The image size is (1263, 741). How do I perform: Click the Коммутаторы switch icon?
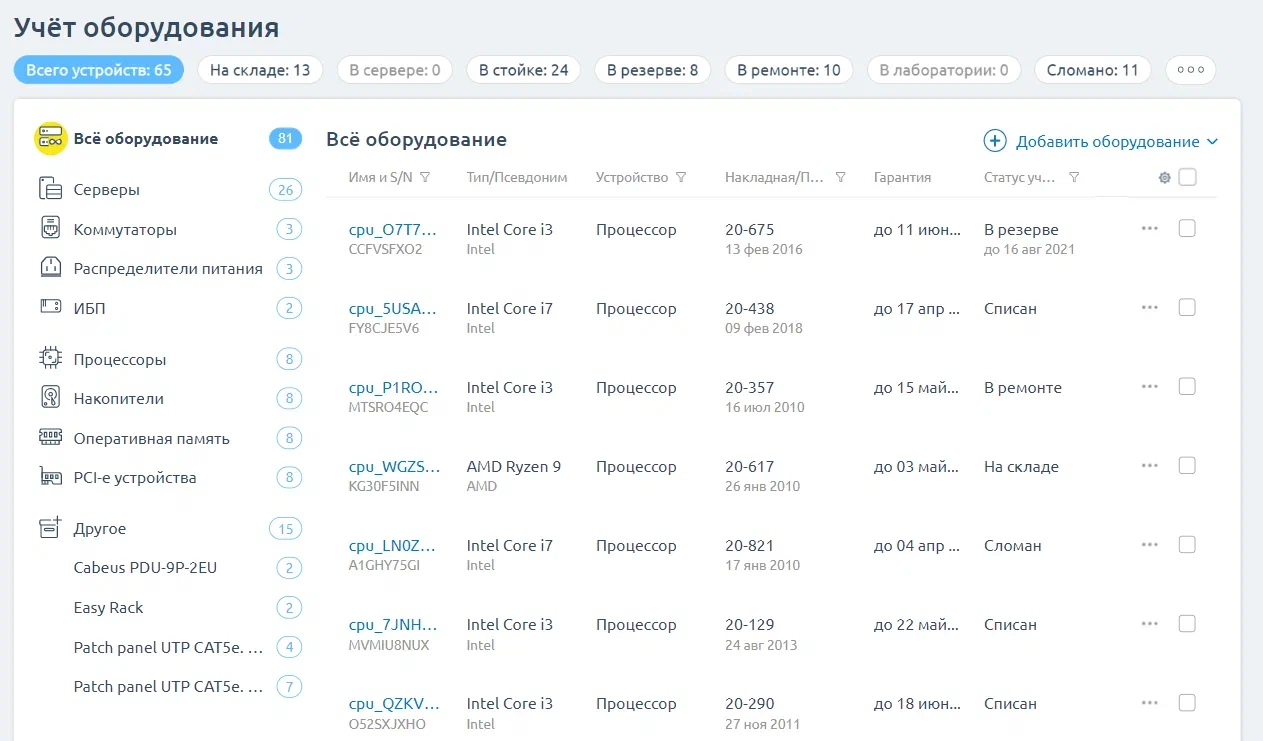tap(50, 229)
